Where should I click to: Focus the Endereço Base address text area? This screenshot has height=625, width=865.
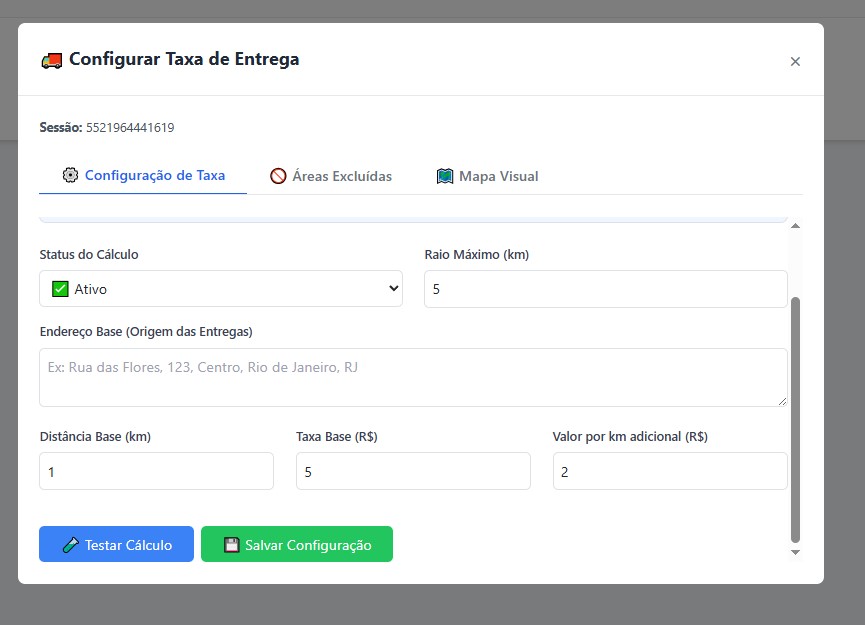coord(412,377)
